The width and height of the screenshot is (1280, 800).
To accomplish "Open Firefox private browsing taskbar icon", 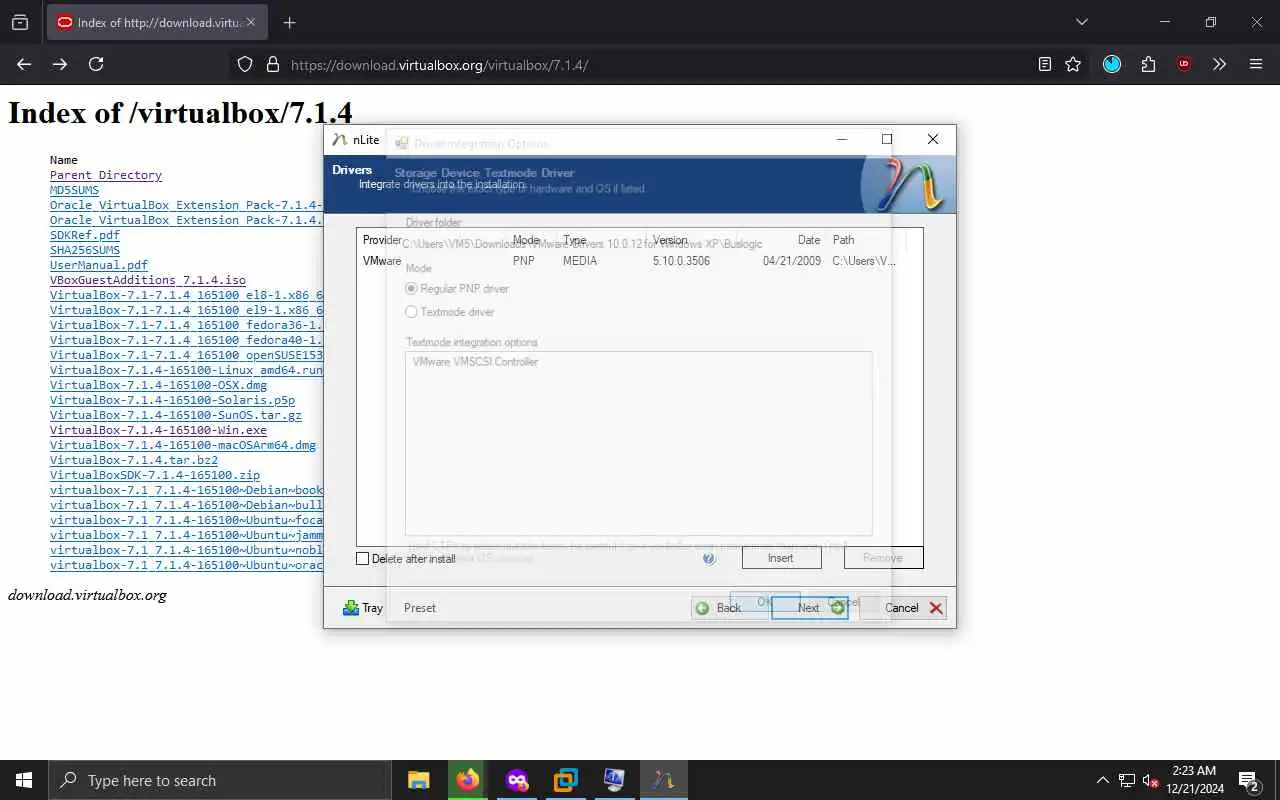I will pyautogui.click(x=517, y=780).
